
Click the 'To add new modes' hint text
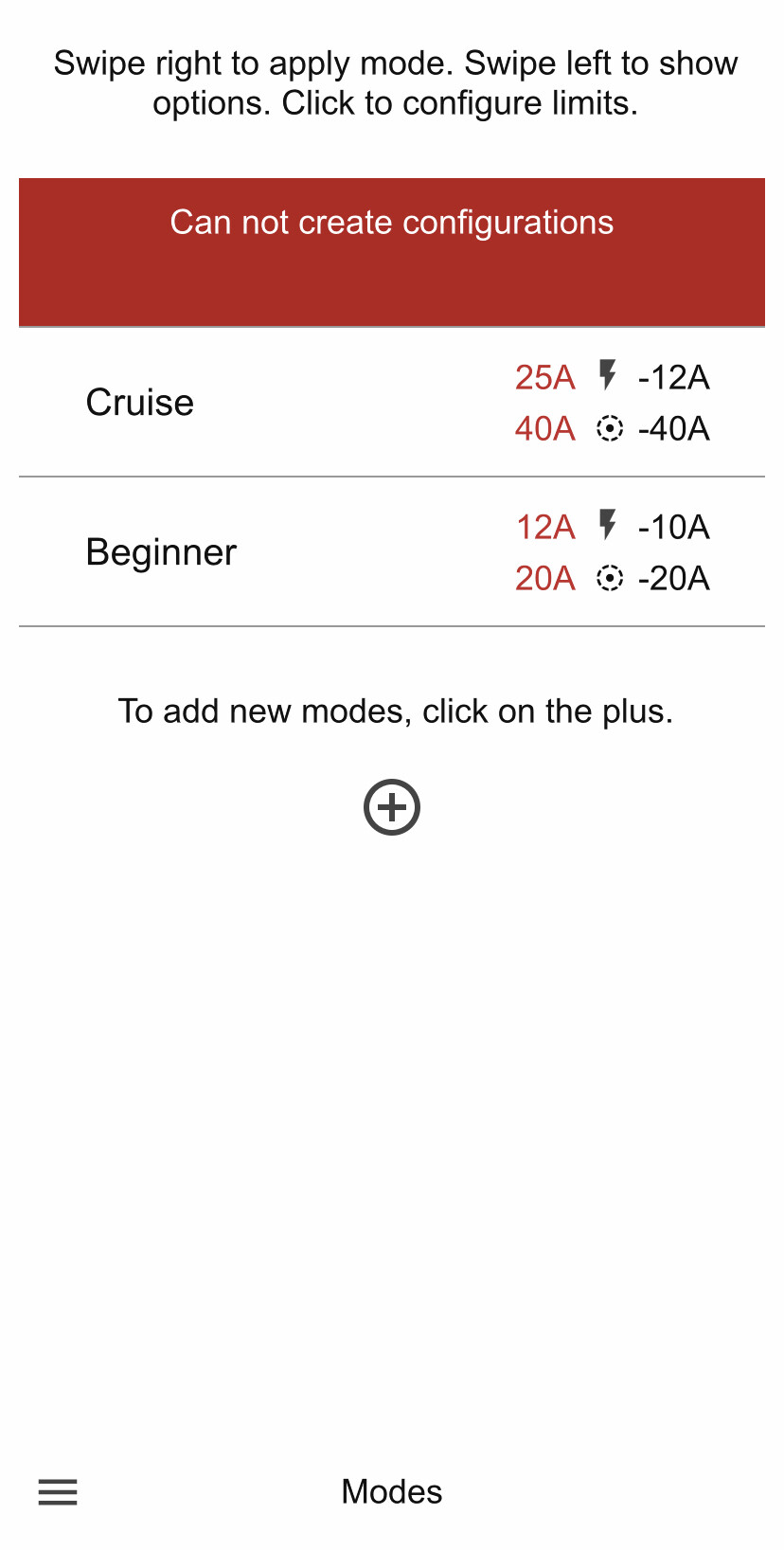click(395, 711)
